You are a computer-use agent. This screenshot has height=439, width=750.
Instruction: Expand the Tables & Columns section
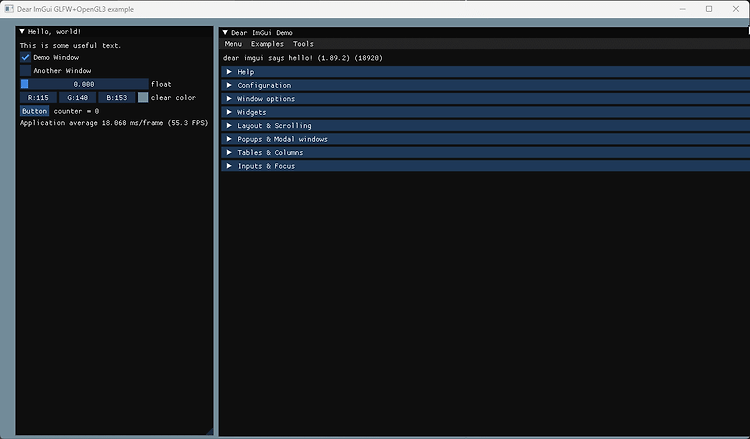click(485, 153)
